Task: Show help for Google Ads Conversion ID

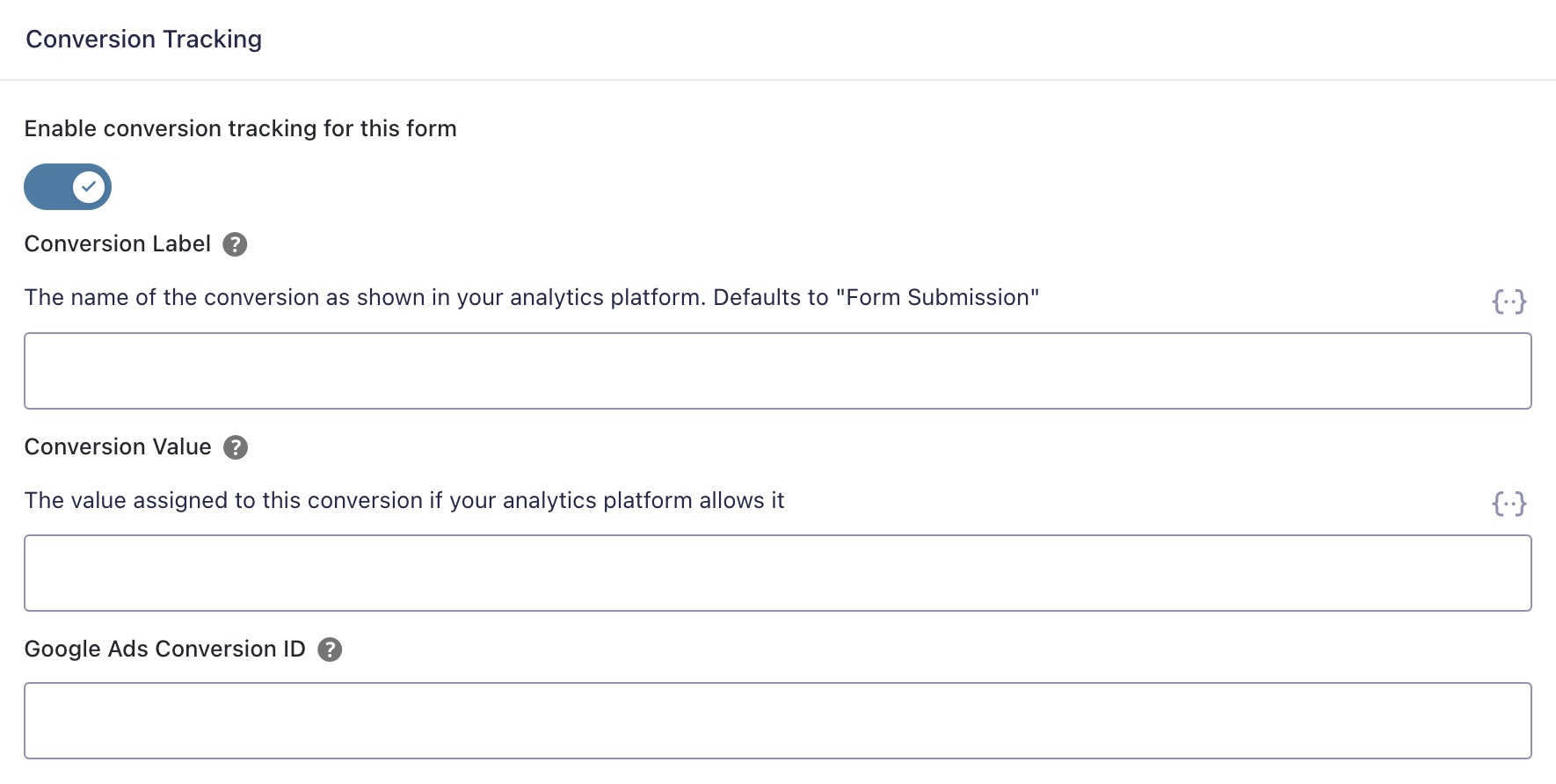Action: click(330, 650)
